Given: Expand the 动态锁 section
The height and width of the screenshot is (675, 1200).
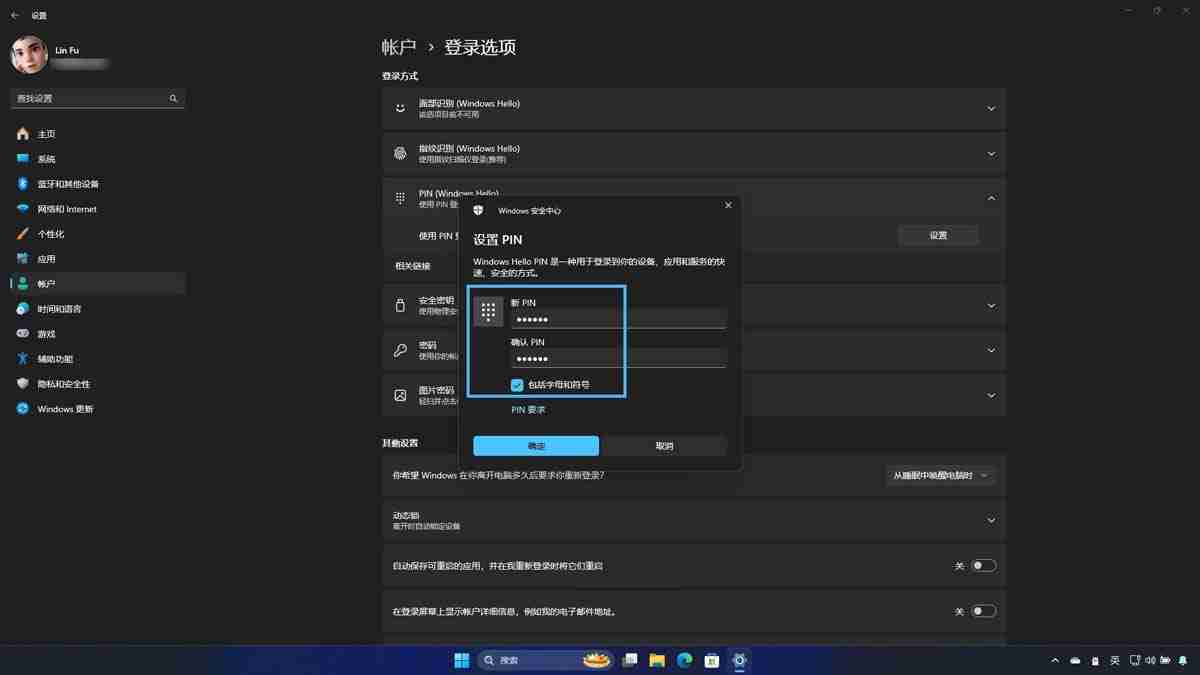Looking at the screenshot, I should pyautogui.click(x=990, y=520).
